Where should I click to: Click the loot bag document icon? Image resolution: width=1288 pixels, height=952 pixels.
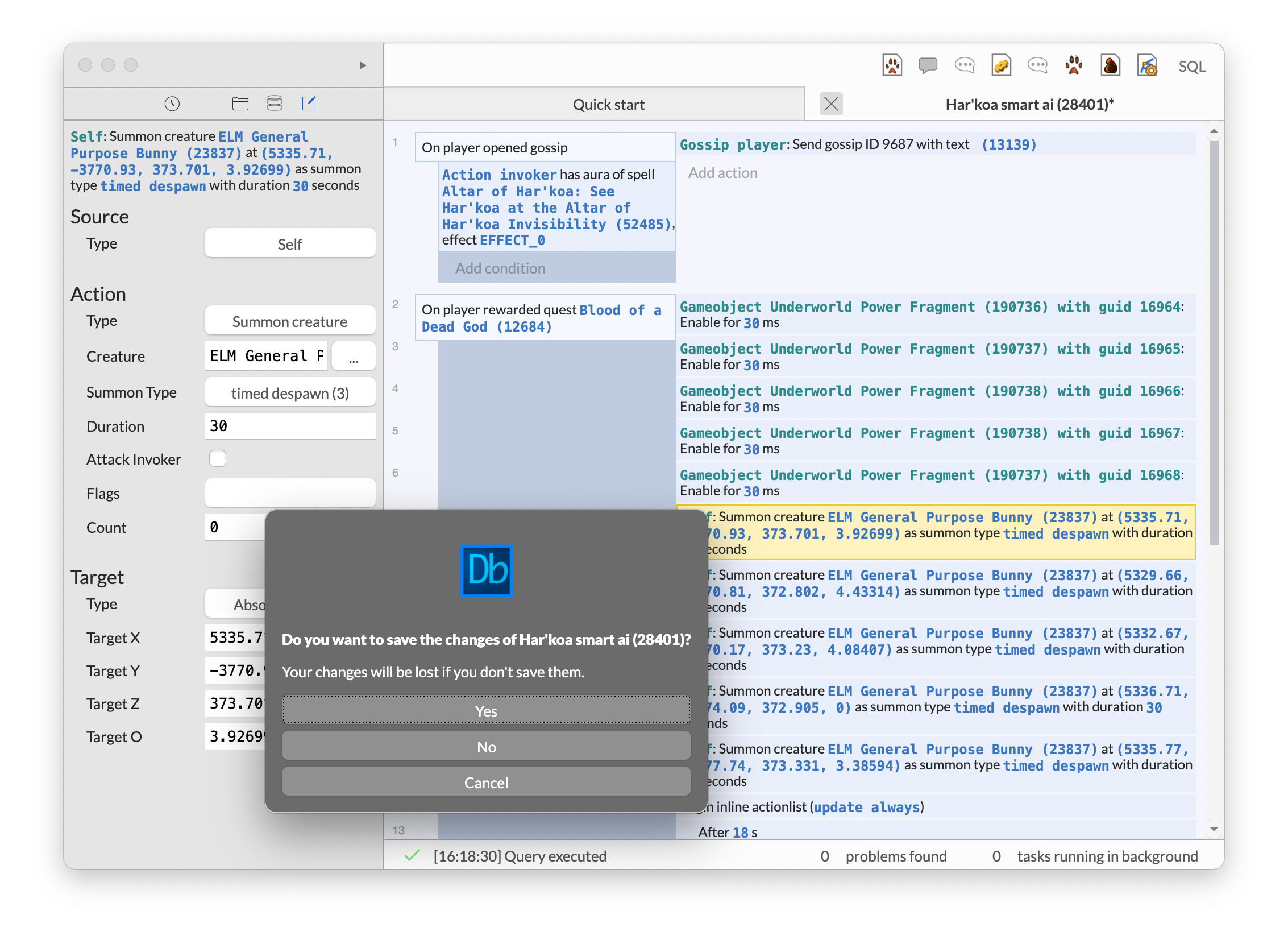pos(1110,66)
